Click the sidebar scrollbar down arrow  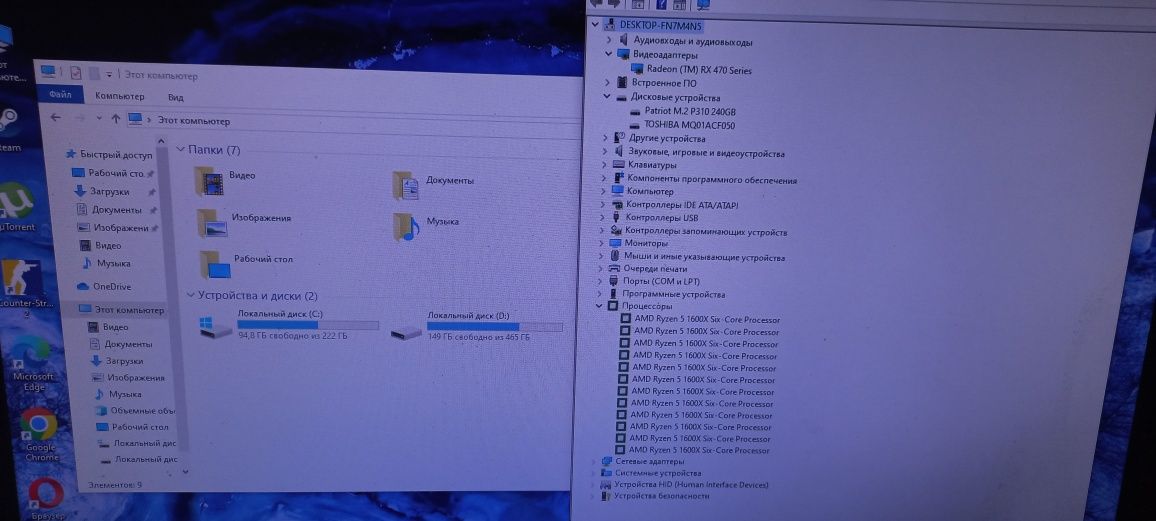(x=185, y=472)
